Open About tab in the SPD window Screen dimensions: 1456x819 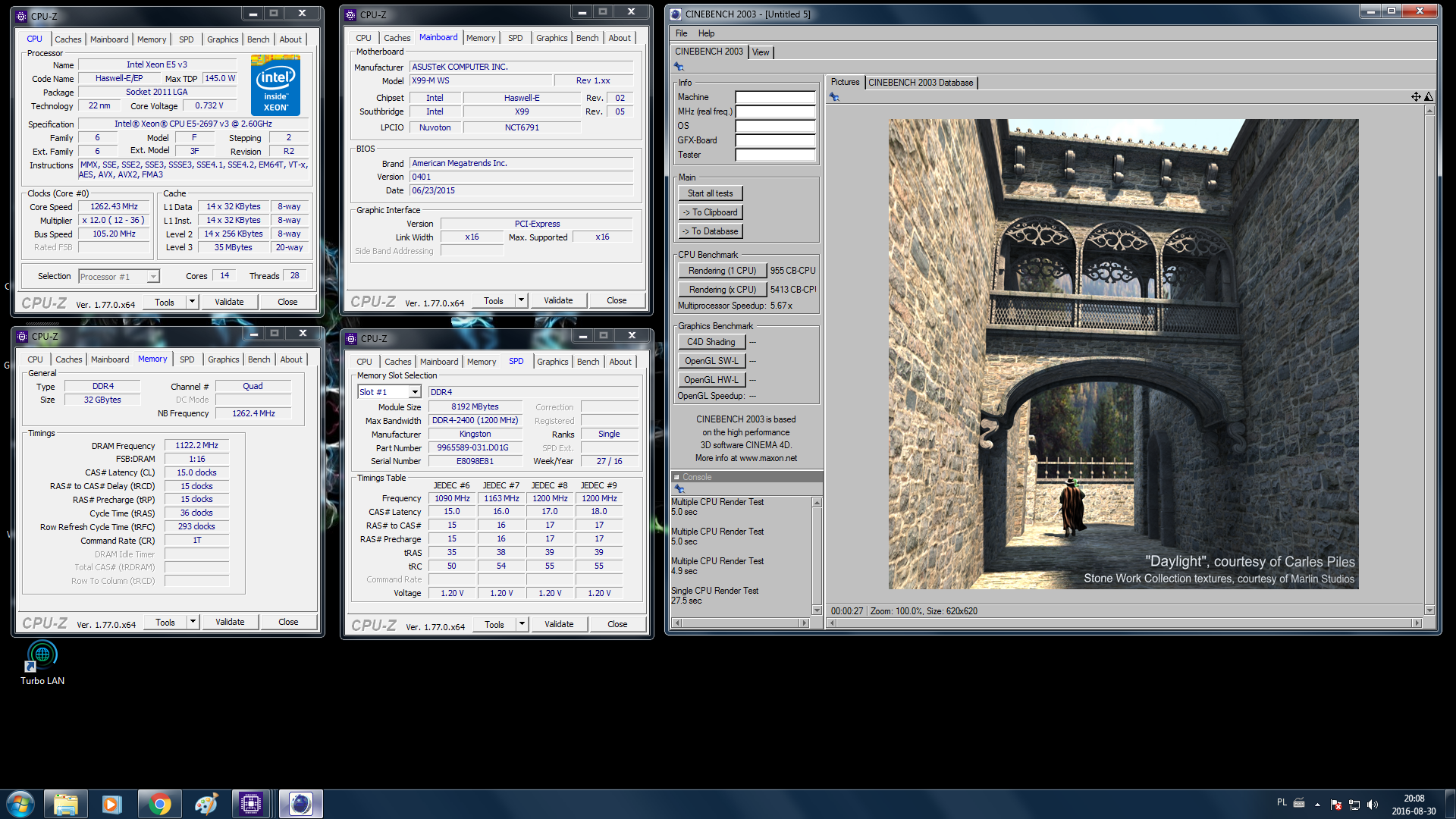[620, 362]
